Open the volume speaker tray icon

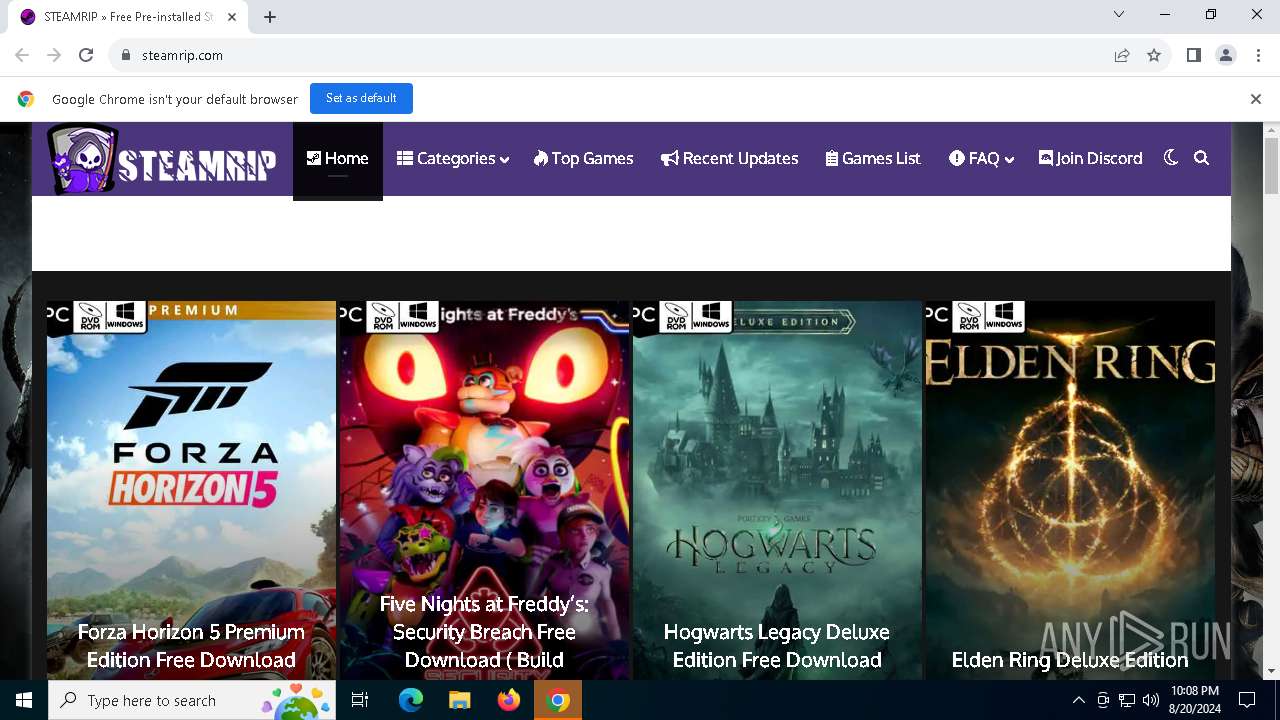coord(1151,700)
